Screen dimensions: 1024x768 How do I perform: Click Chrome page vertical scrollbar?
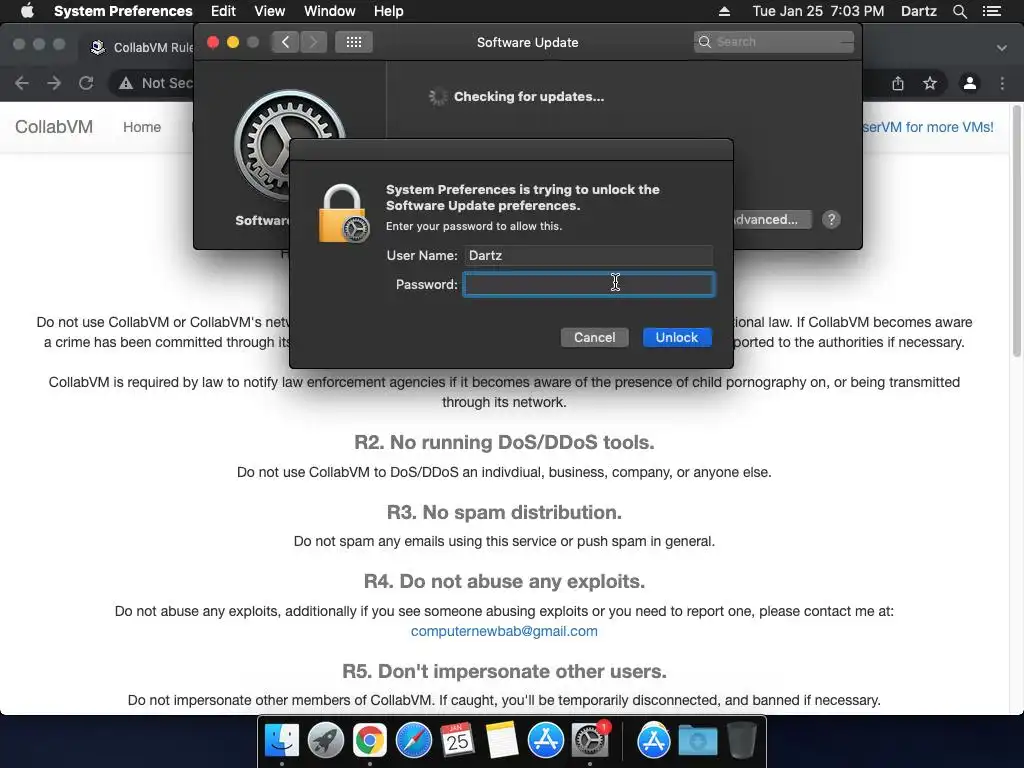[1016, 231]
